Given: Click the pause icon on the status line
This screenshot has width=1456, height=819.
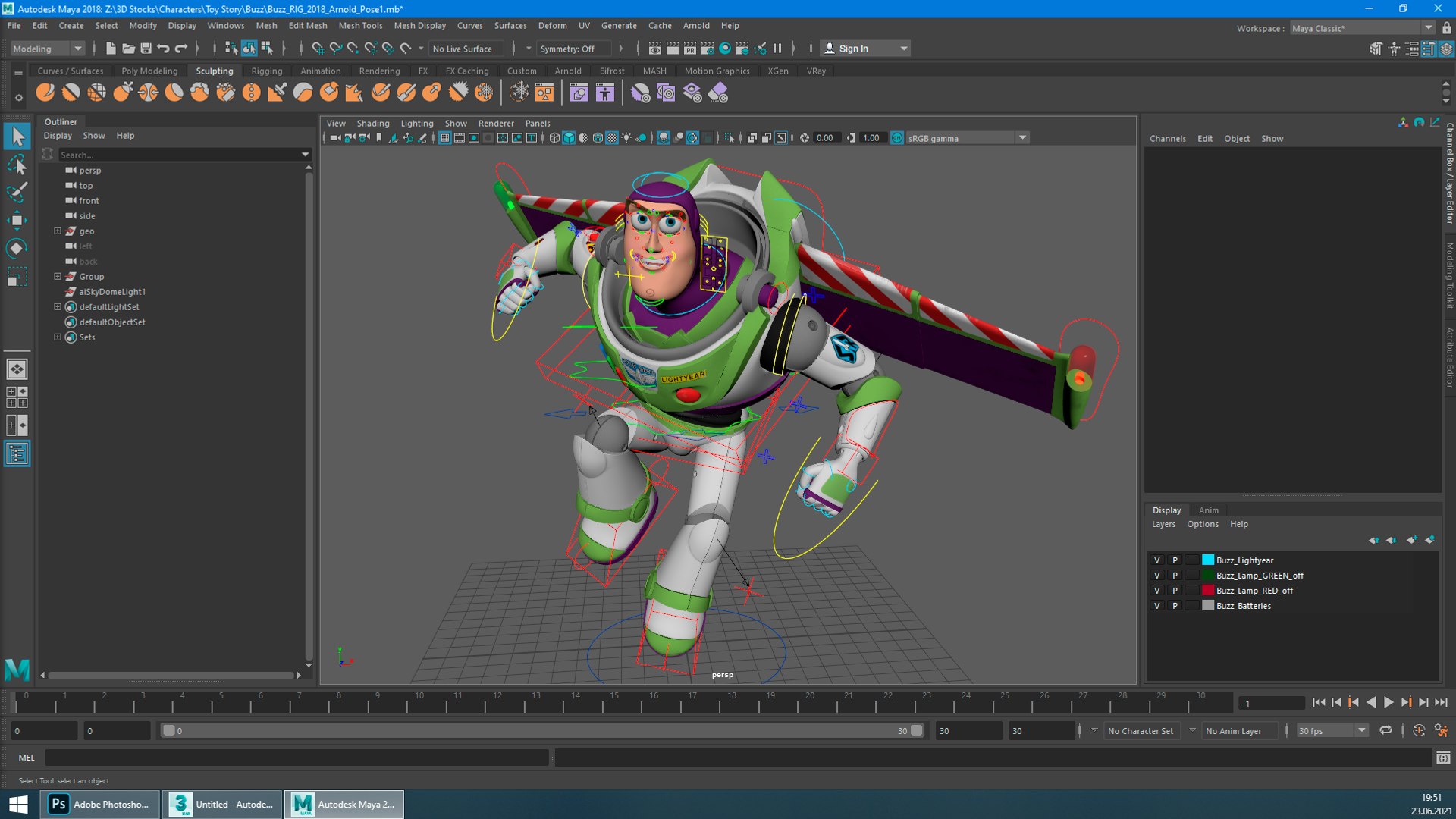Looking at the screenshot, I should (x=777, y=49).
